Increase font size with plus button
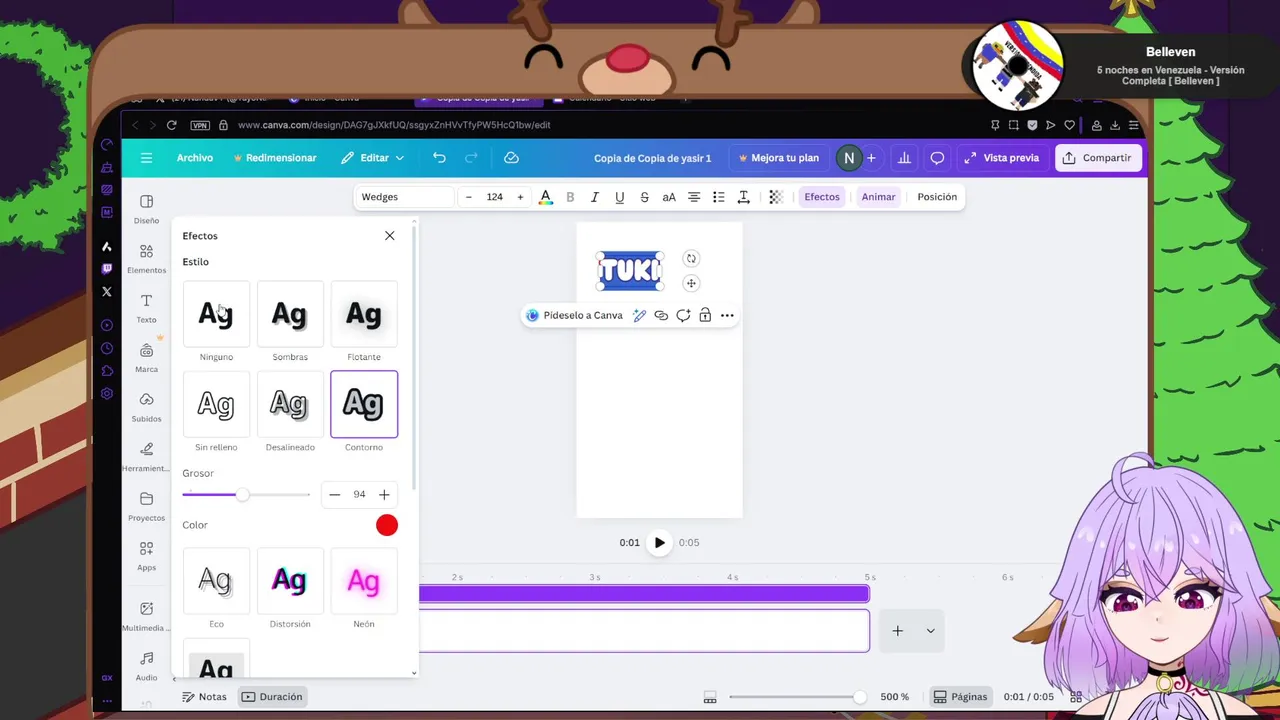Image resolution: width=1280 pixels, height=720 pixels. (x=520, y=197)
